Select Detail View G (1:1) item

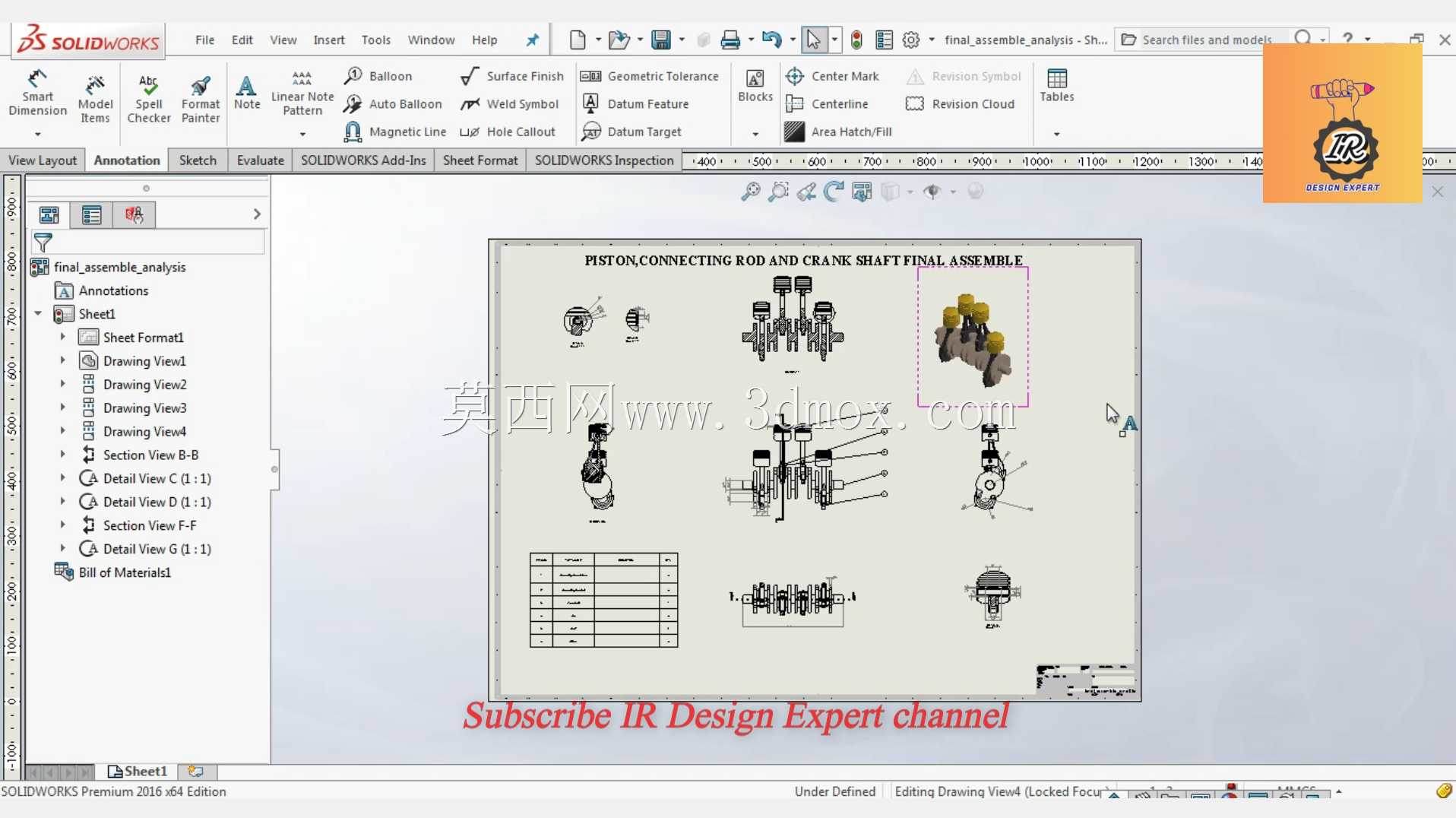[145, 549]
